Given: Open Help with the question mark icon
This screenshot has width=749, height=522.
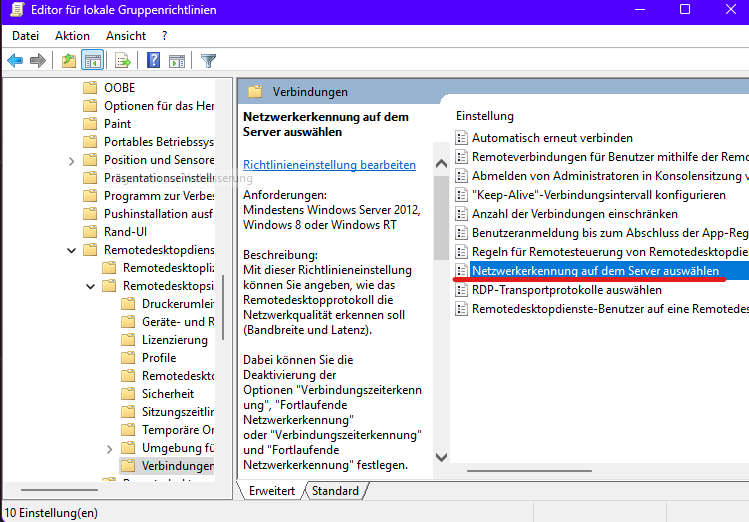Looking at the screenshot, I should coord(154,61).
